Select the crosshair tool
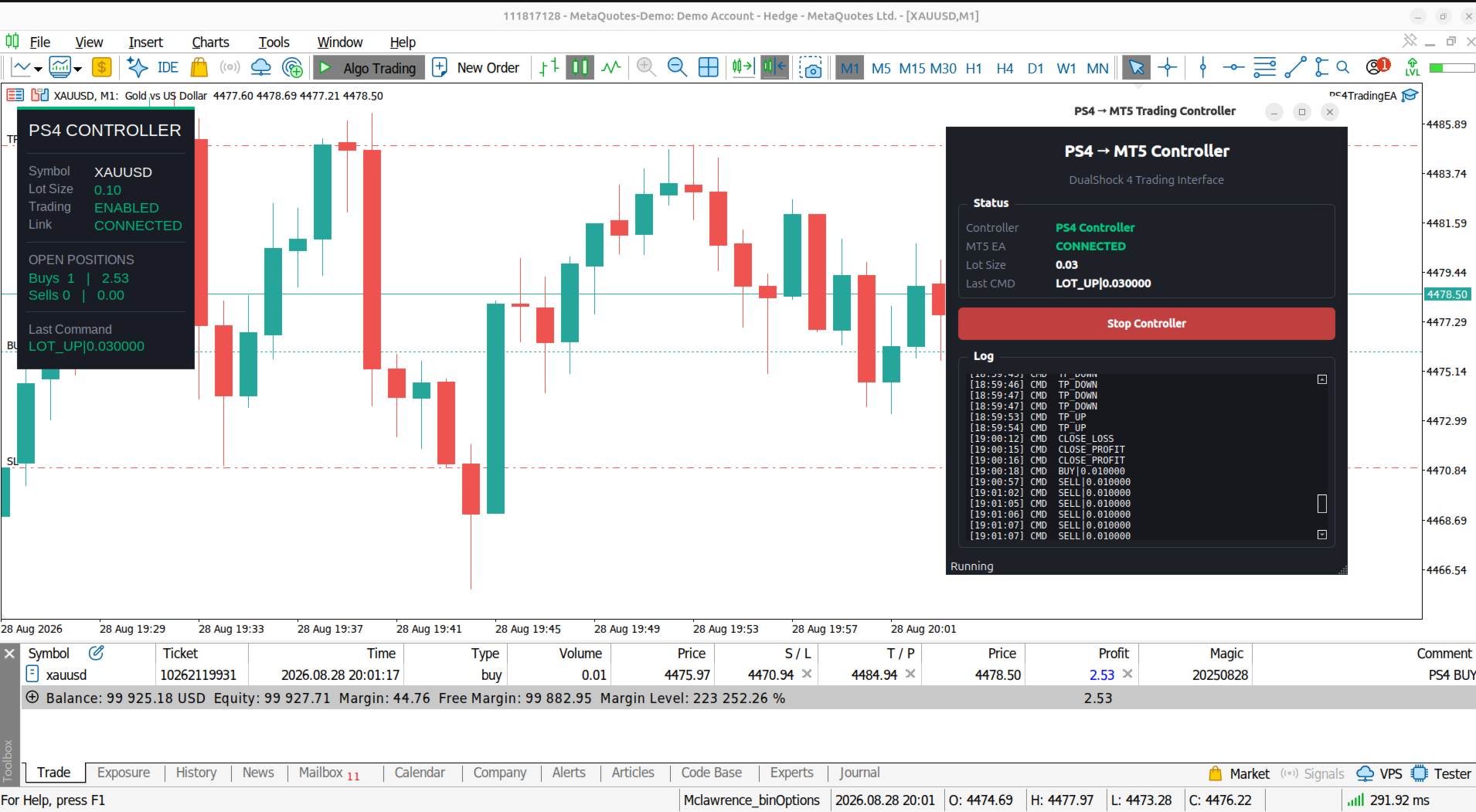 coord(1168,68)
